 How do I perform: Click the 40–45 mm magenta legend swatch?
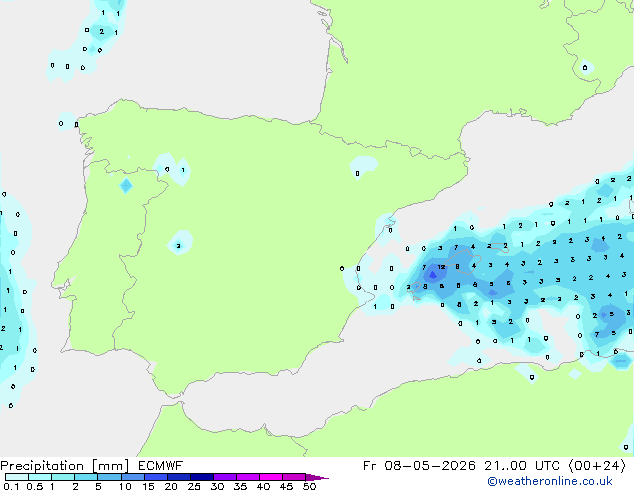click(271, 477)
